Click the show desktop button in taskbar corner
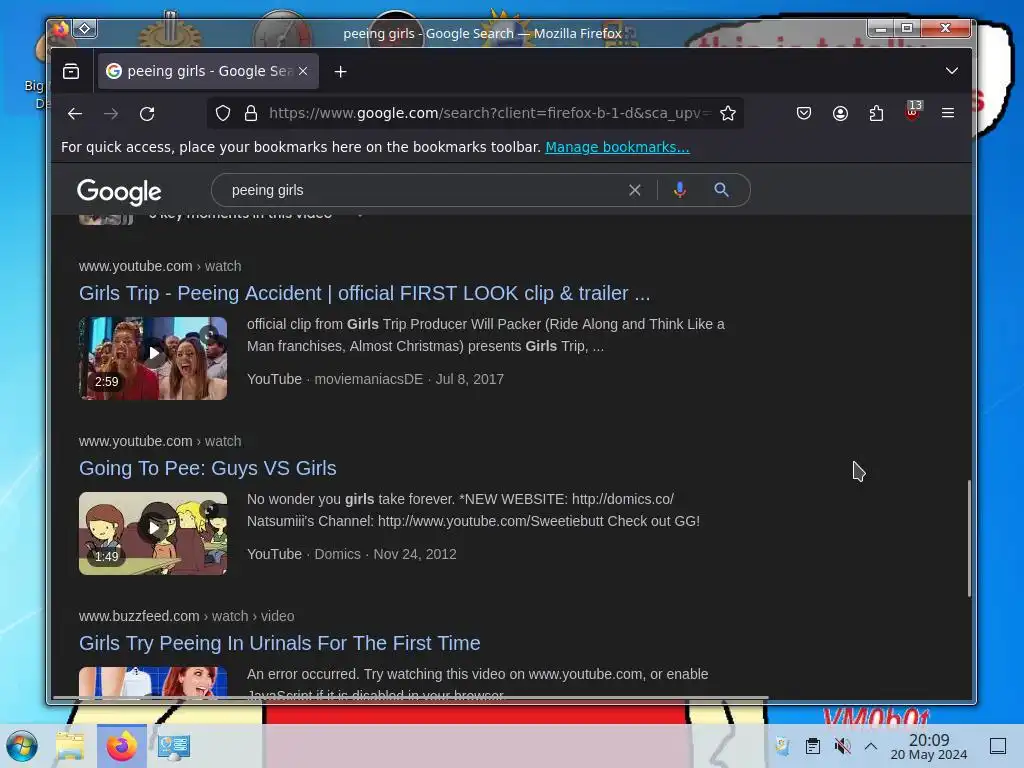1024x768 pixels. coord(998,746)
